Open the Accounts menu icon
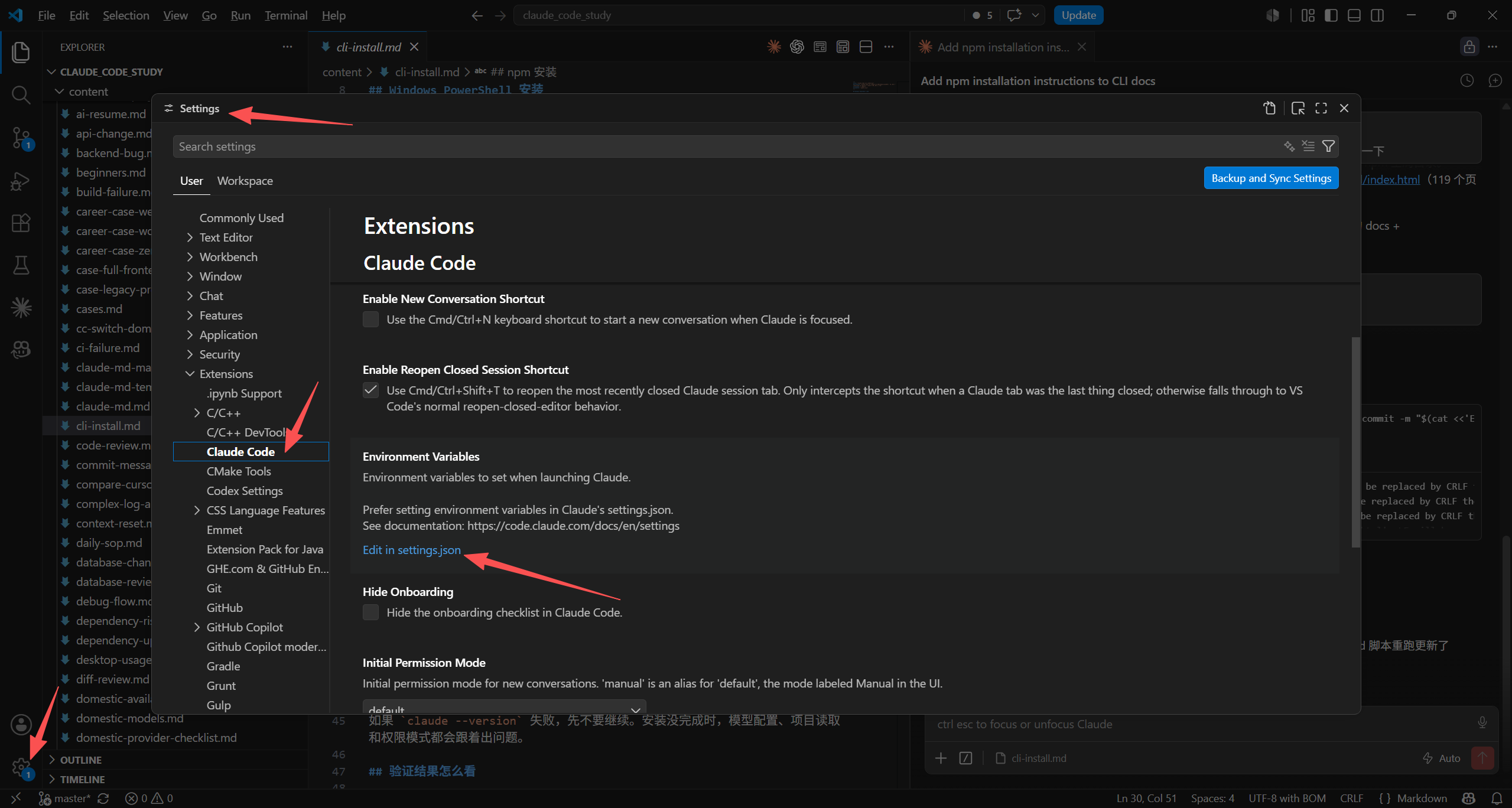Screen dimensions: 1512x808 tap(21, 724)
